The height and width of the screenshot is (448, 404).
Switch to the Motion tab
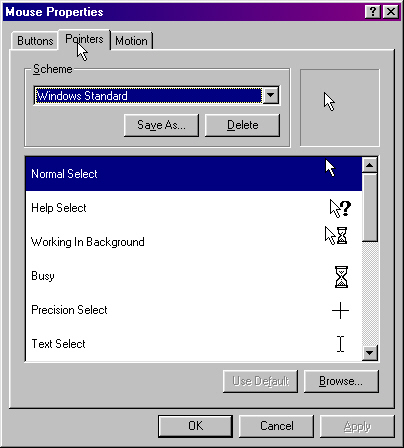click(131, 41)
